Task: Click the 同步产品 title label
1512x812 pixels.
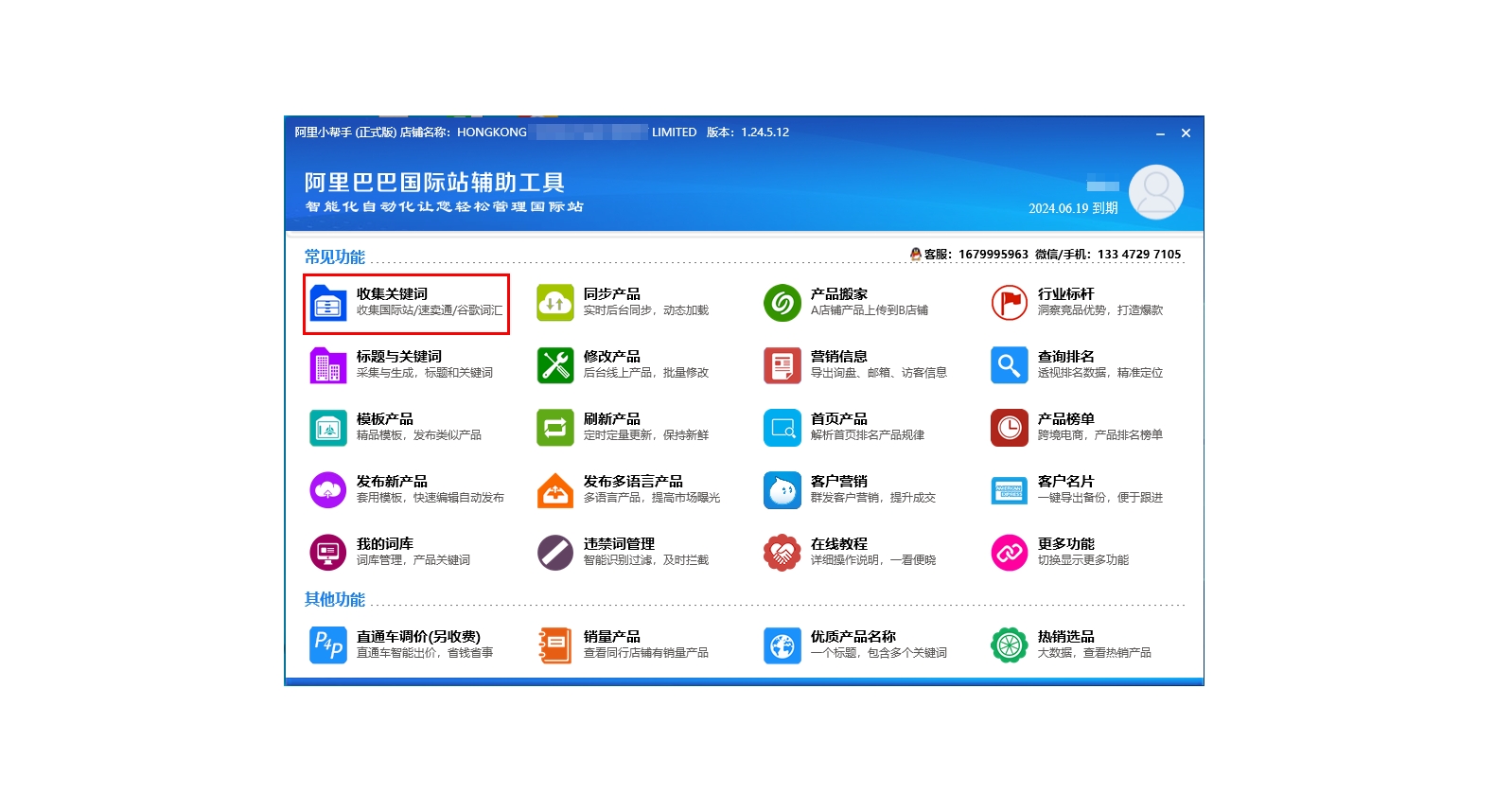Action: (611, 294)
